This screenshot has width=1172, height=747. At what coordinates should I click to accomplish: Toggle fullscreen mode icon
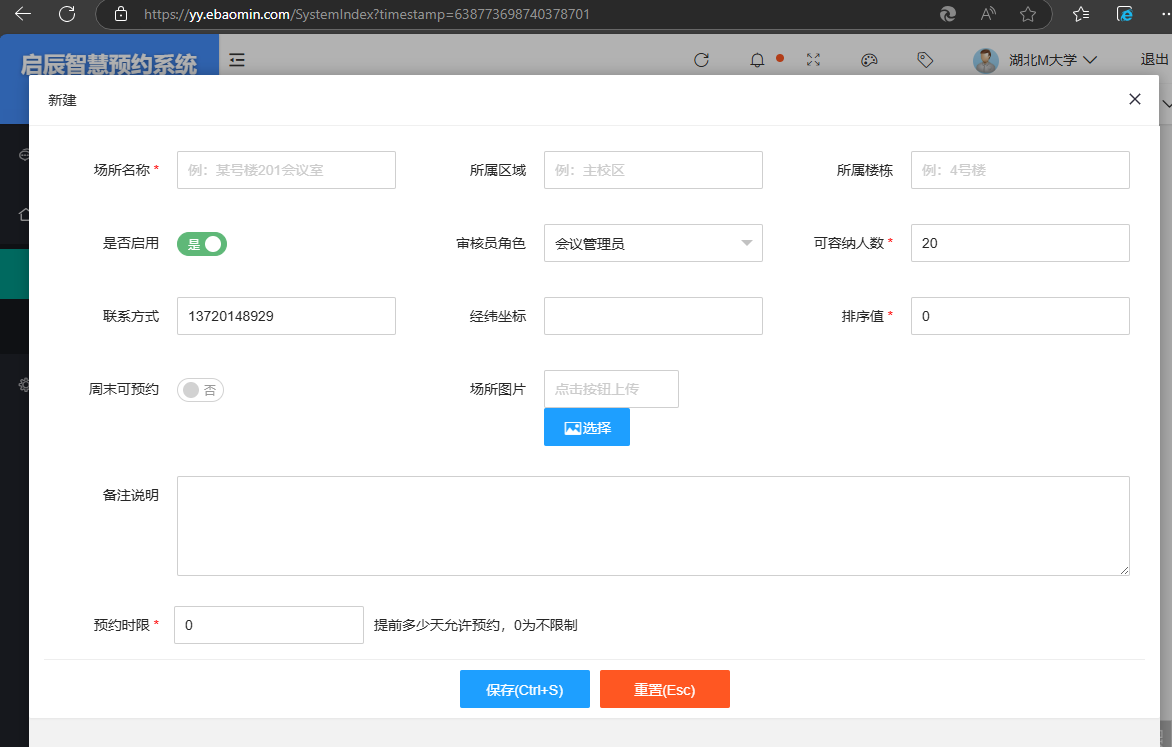[813, 60]
